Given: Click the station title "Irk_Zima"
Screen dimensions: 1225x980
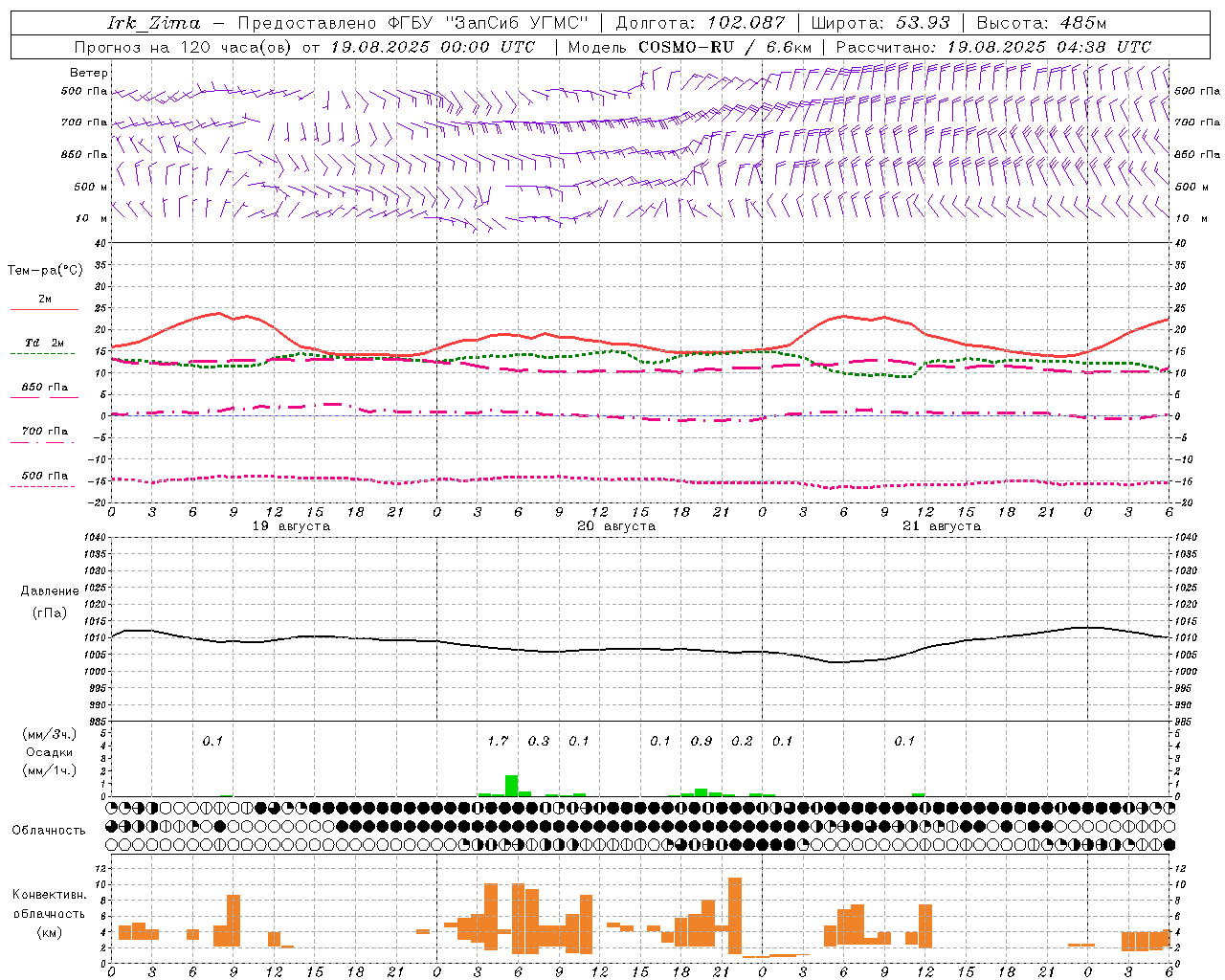Looking at the screenshot, I should (x=154, y=23).
